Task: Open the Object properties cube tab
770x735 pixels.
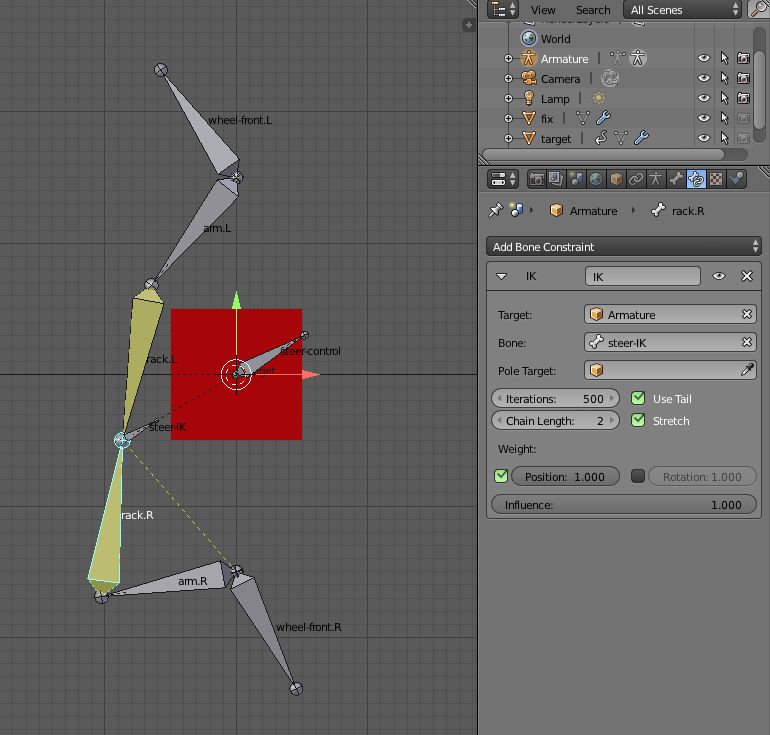Action: tap(616, 180)
